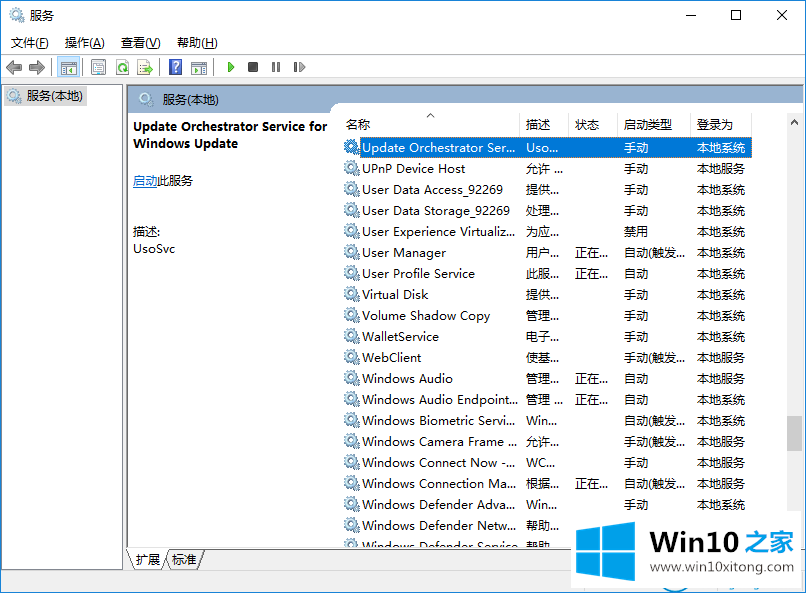Select the Windows Audio service

coord(547,379)
